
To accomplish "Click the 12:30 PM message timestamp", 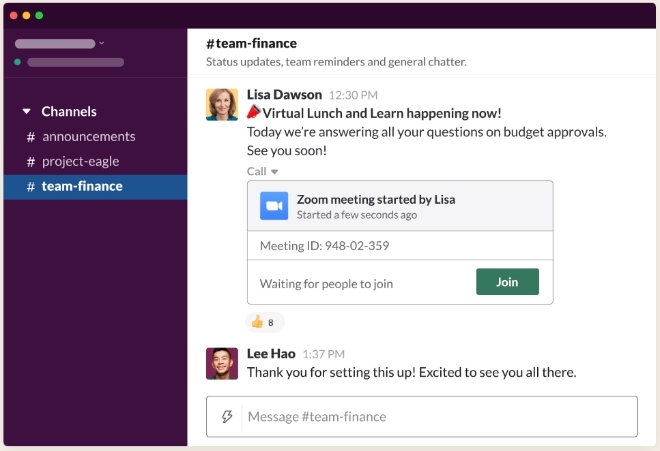I will pos(353,96).
